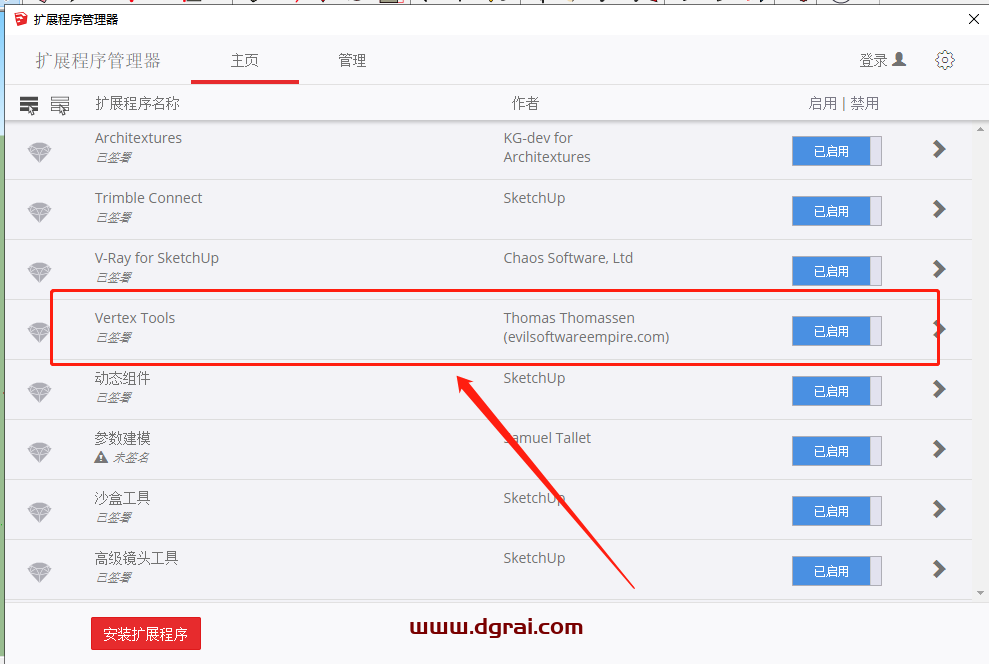Open details chevron for 沙盒工具
This screenshot has height=664, width=989.
[x=939, y=509]
